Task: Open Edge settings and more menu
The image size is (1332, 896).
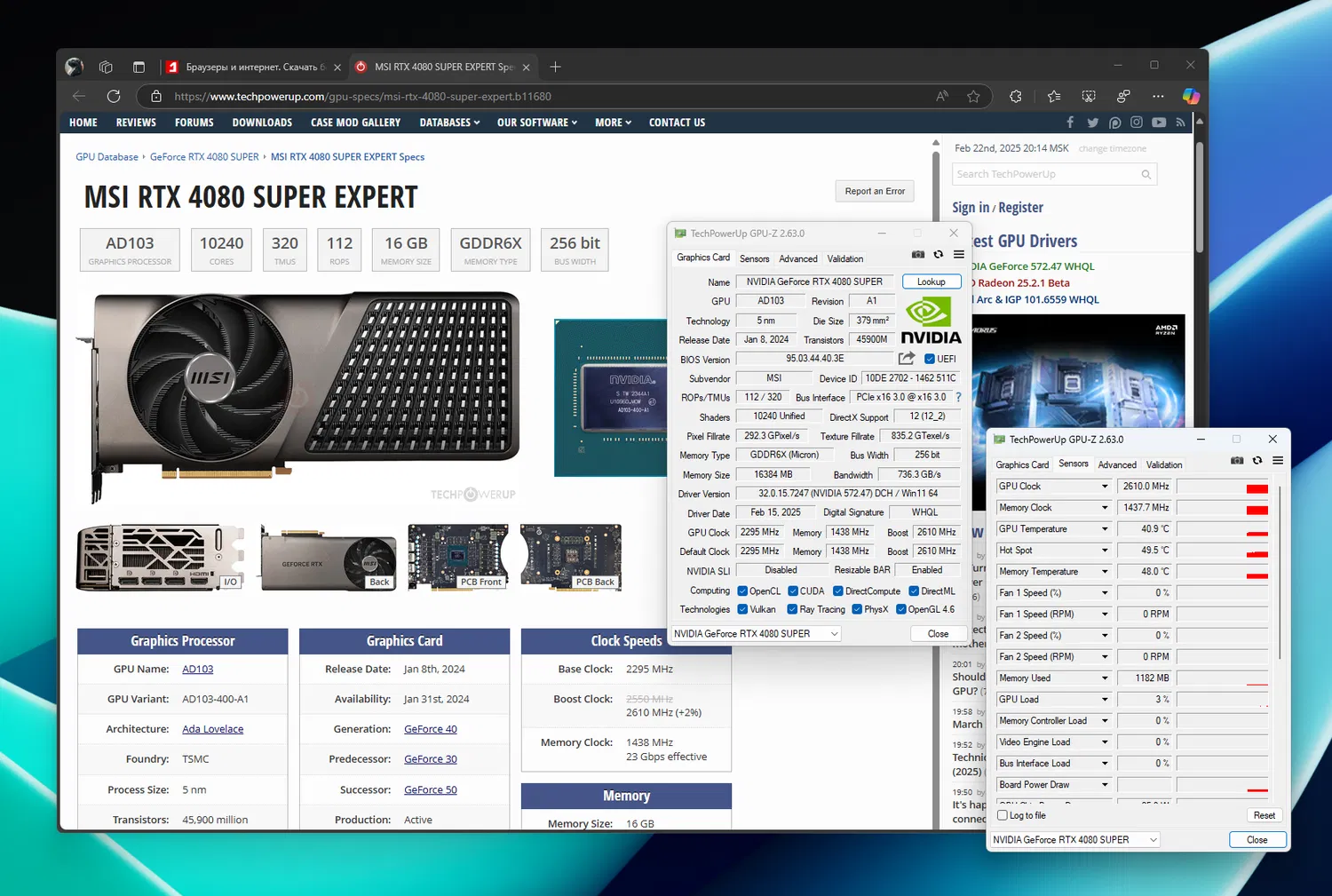Action: point(1158,96)
